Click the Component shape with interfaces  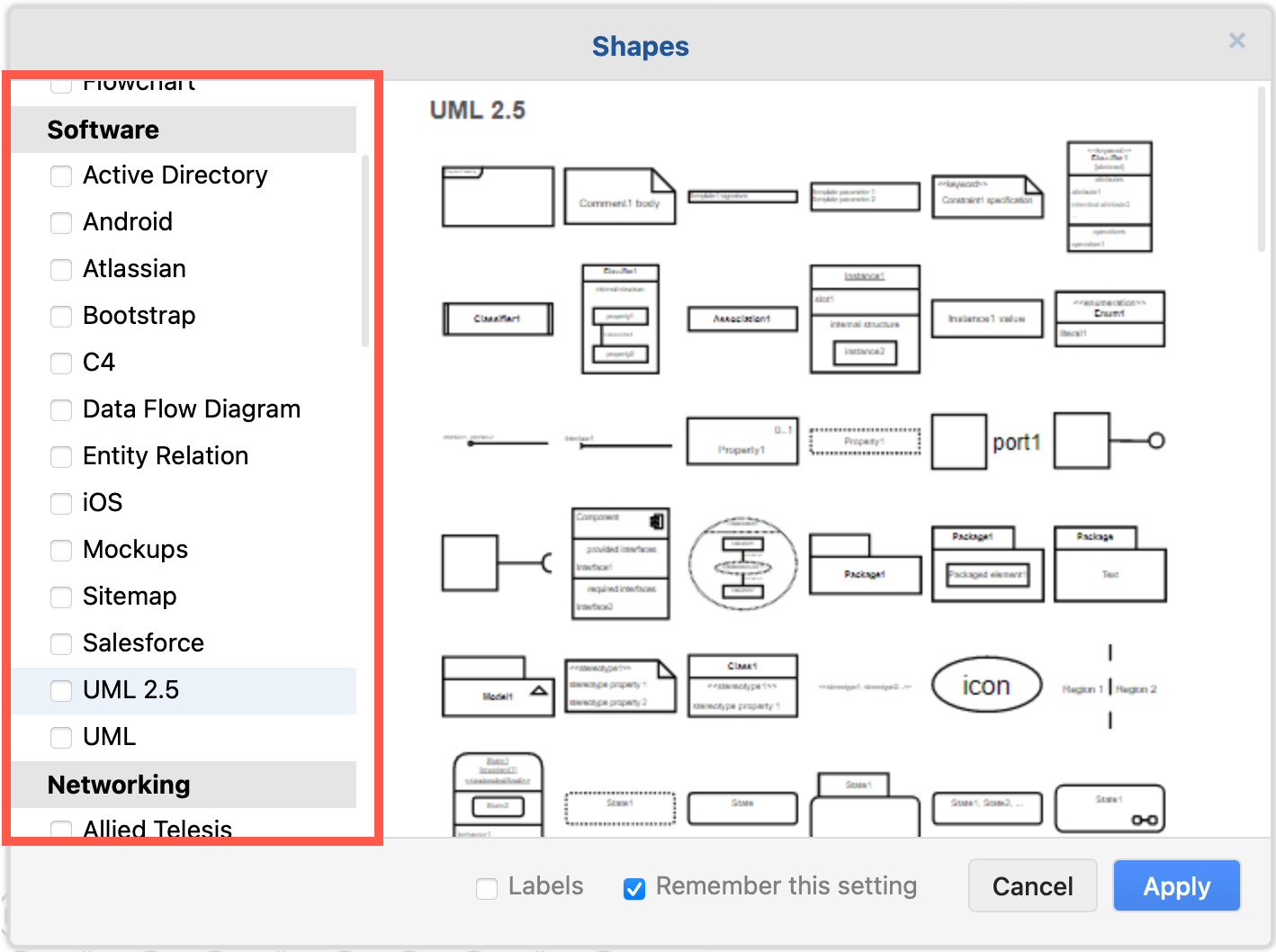619,563
